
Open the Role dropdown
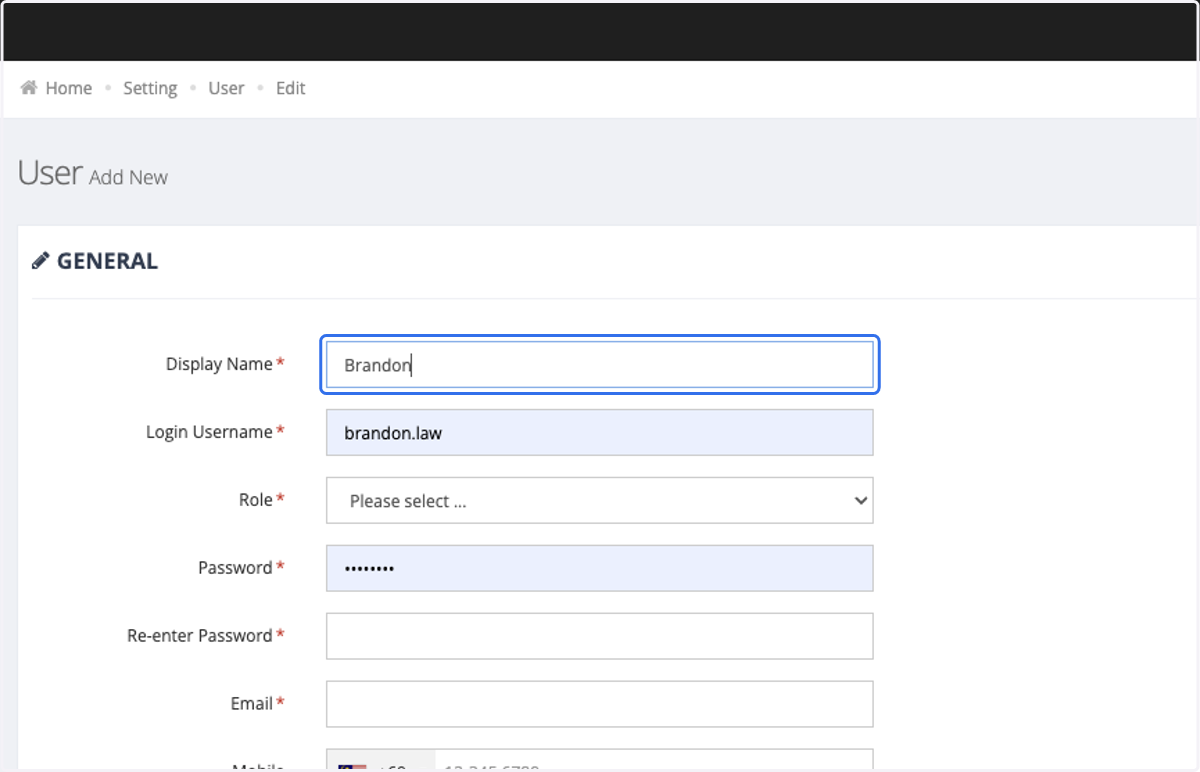click(x=600, y=500)
